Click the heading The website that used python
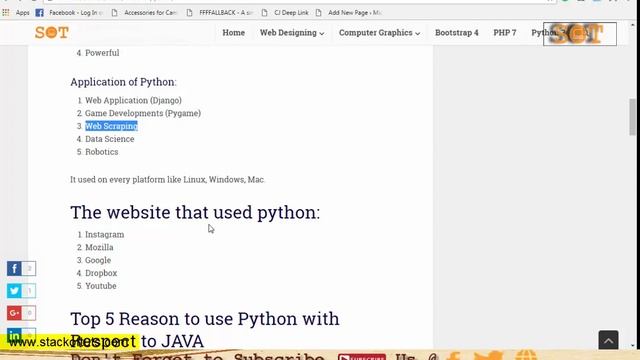 (195, 212)
